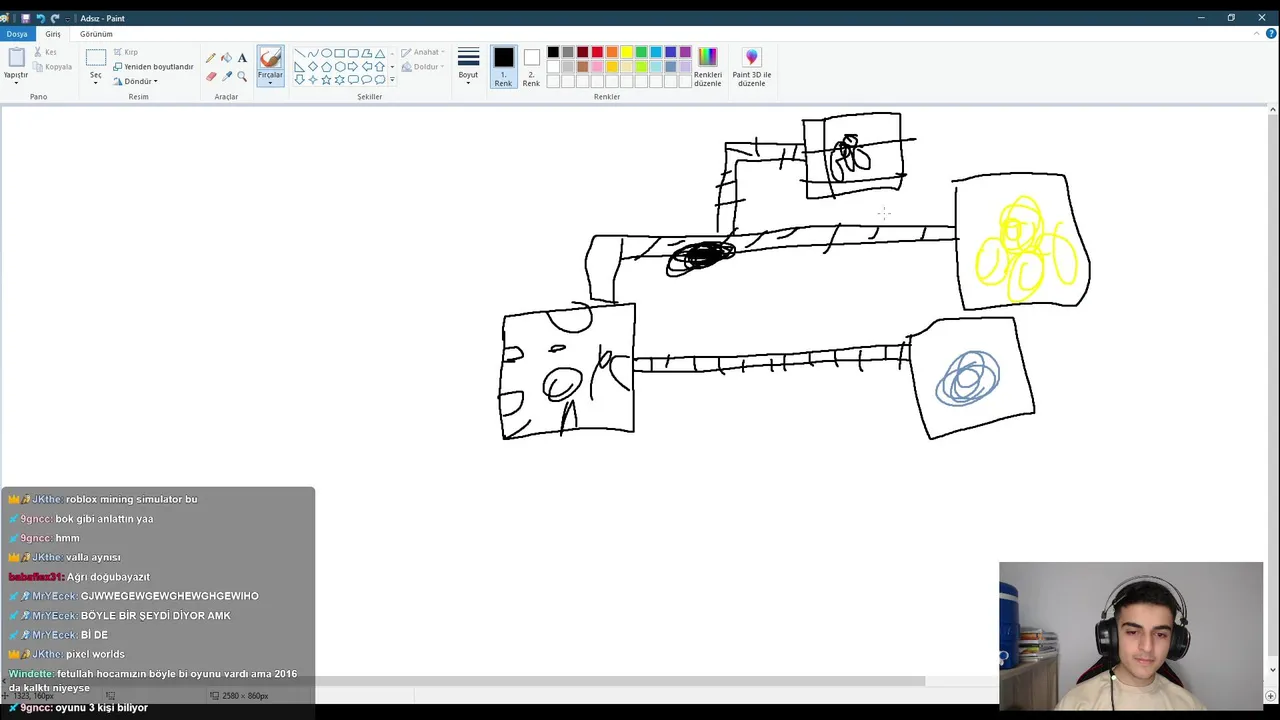The image size is (1280, 720).
Task: Pick the orange color swatch
Action: (612, 52)
